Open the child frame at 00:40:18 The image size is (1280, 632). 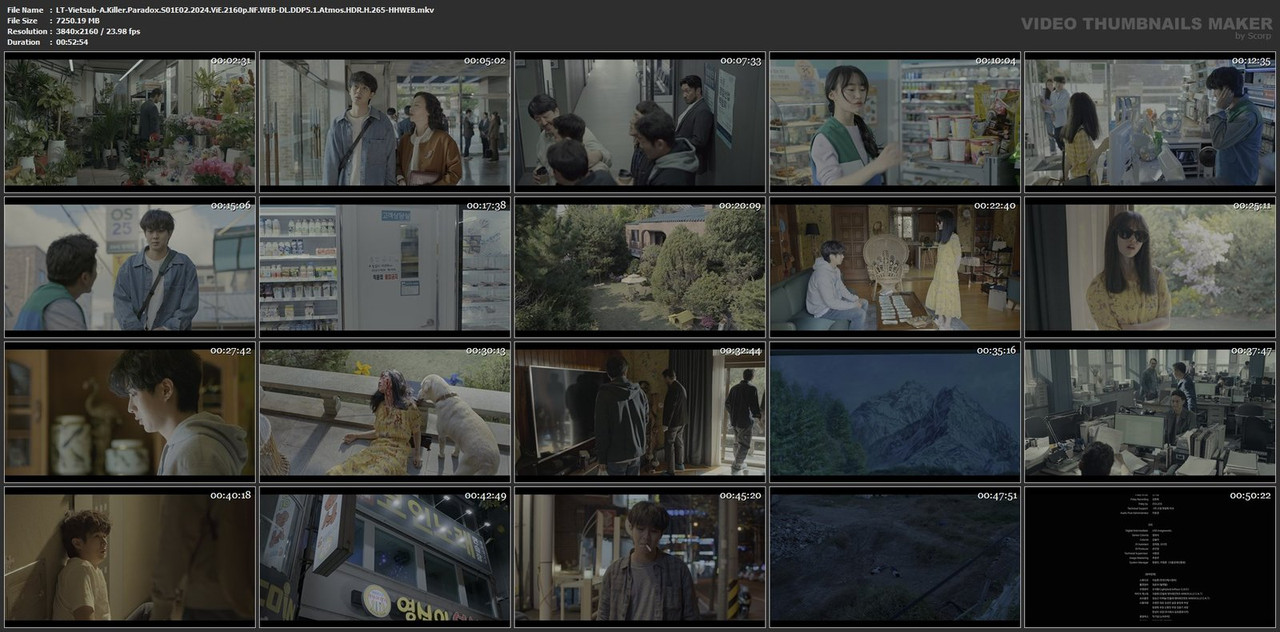pos(130,556)
